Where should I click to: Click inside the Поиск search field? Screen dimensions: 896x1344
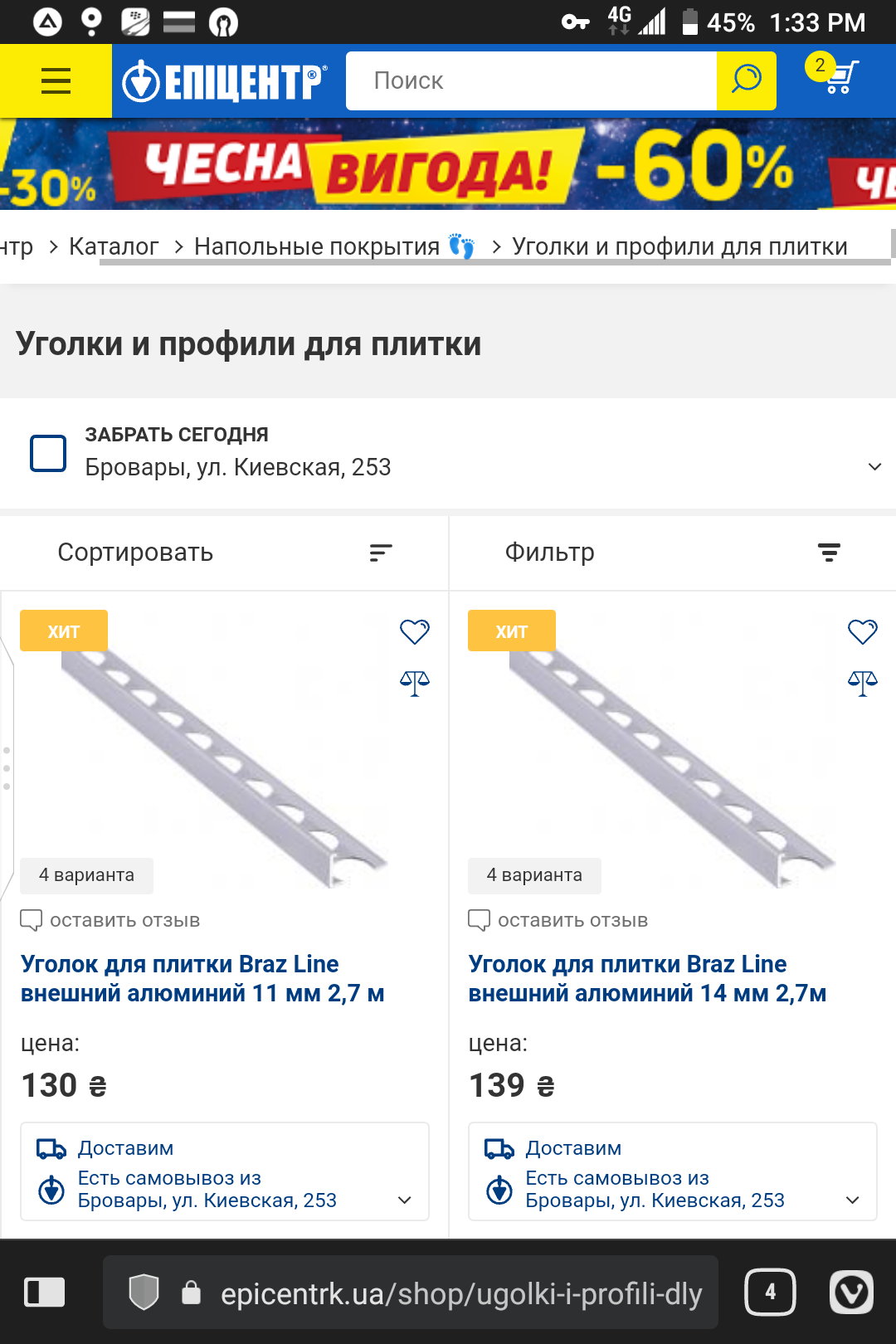point(531,80)
